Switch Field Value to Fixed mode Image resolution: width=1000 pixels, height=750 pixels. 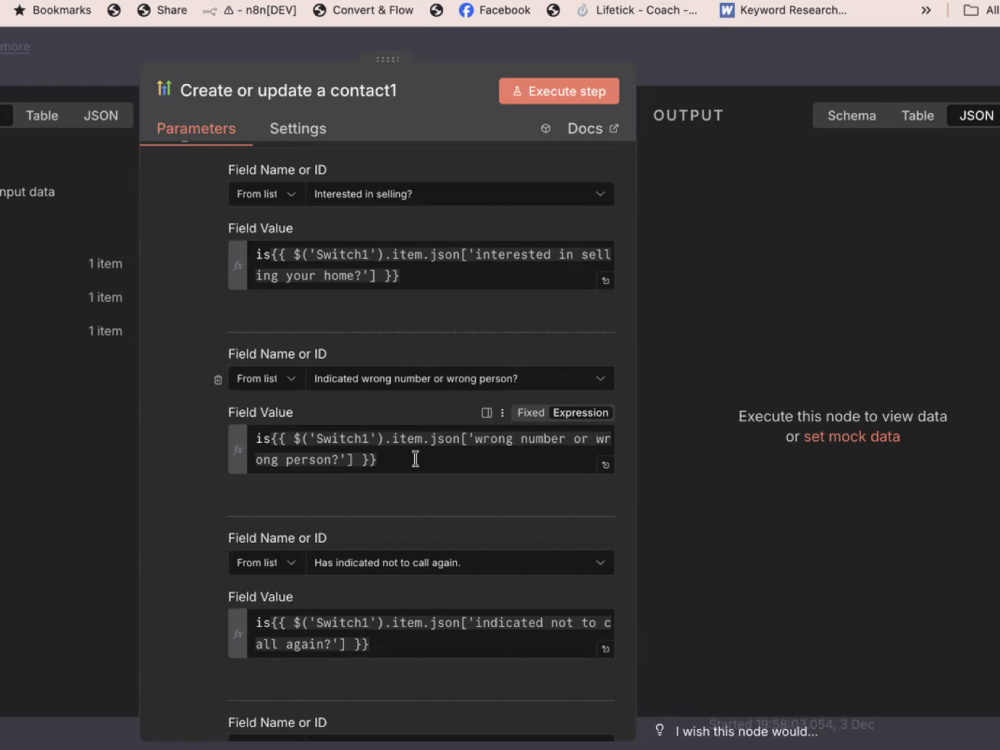pos(531,413)
